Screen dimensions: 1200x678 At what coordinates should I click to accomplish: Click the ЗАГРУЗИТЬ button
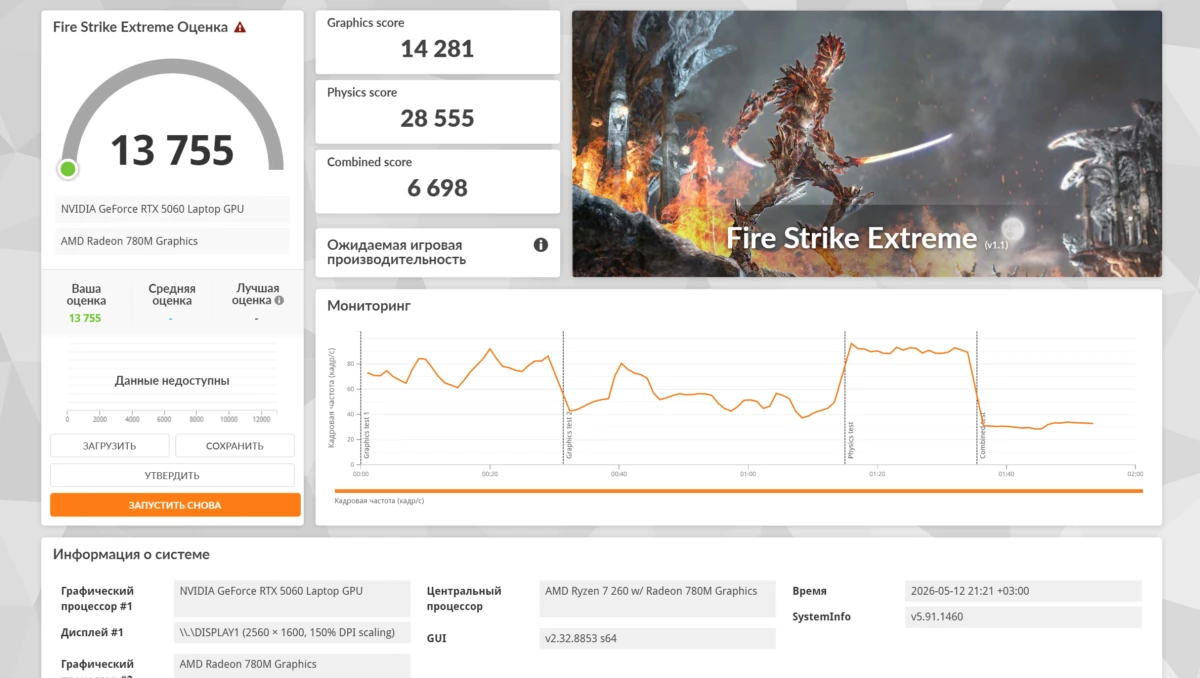109,446
